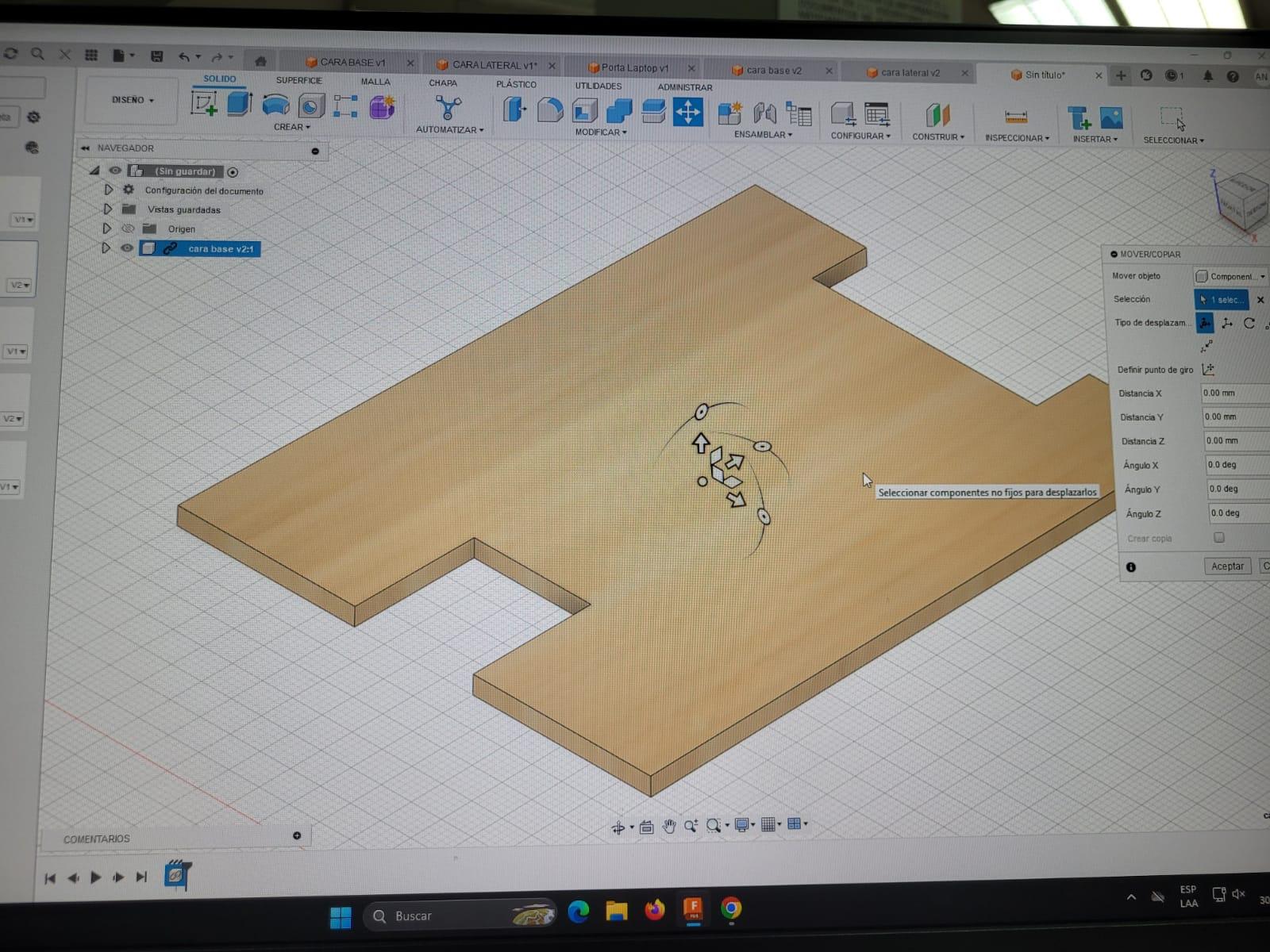Screen dimensions: 1270x952
Task: Switch to the SUPERFICIE ribbon tab
Action: tap(299, 80)
